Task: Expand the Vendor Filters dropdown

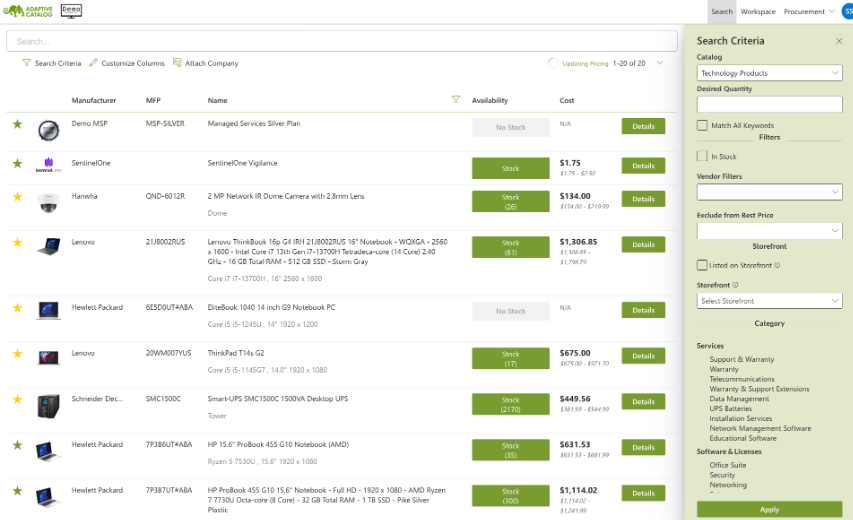Action: (769, 190)
